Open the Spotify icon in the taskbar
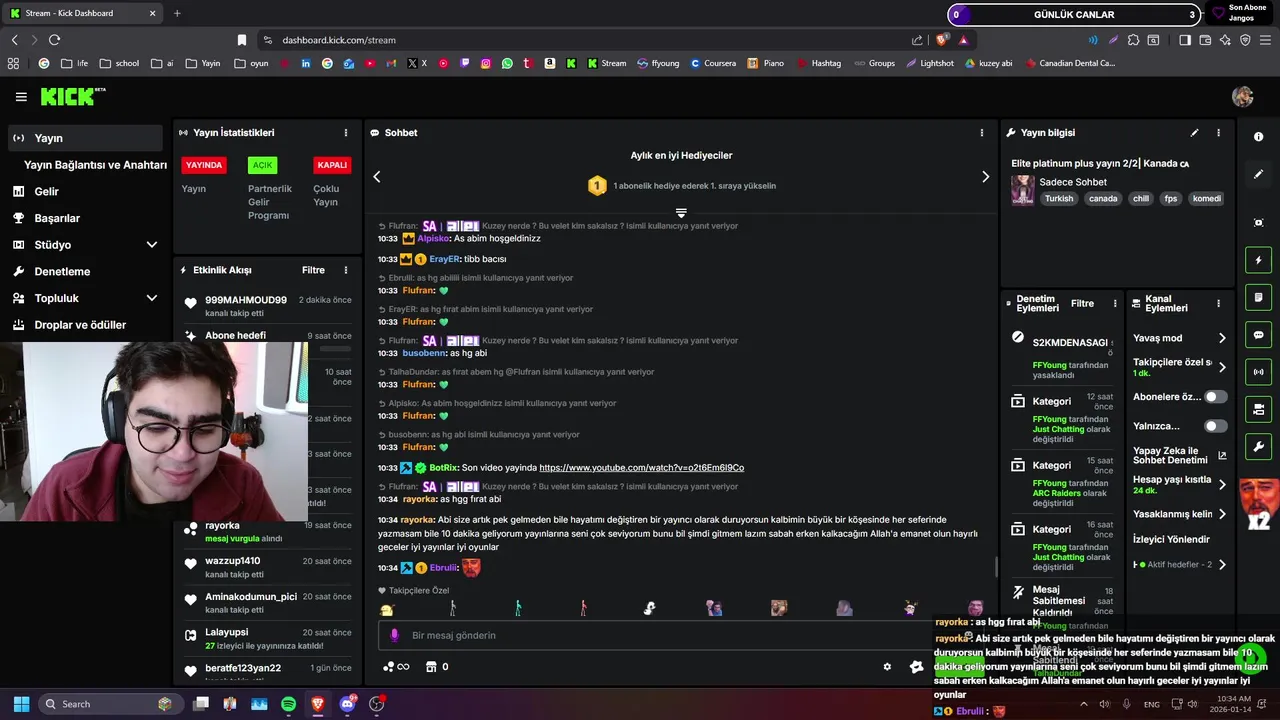 (x=288, y=704)
